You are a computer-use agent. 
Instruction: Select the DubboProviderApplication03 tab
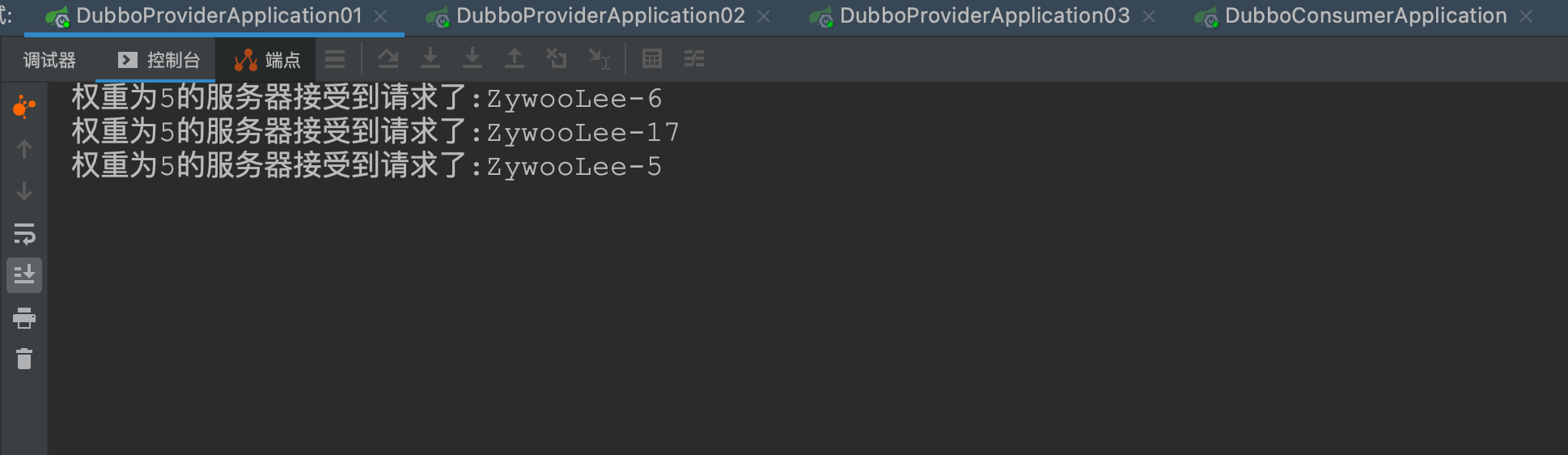coord(984,15)
